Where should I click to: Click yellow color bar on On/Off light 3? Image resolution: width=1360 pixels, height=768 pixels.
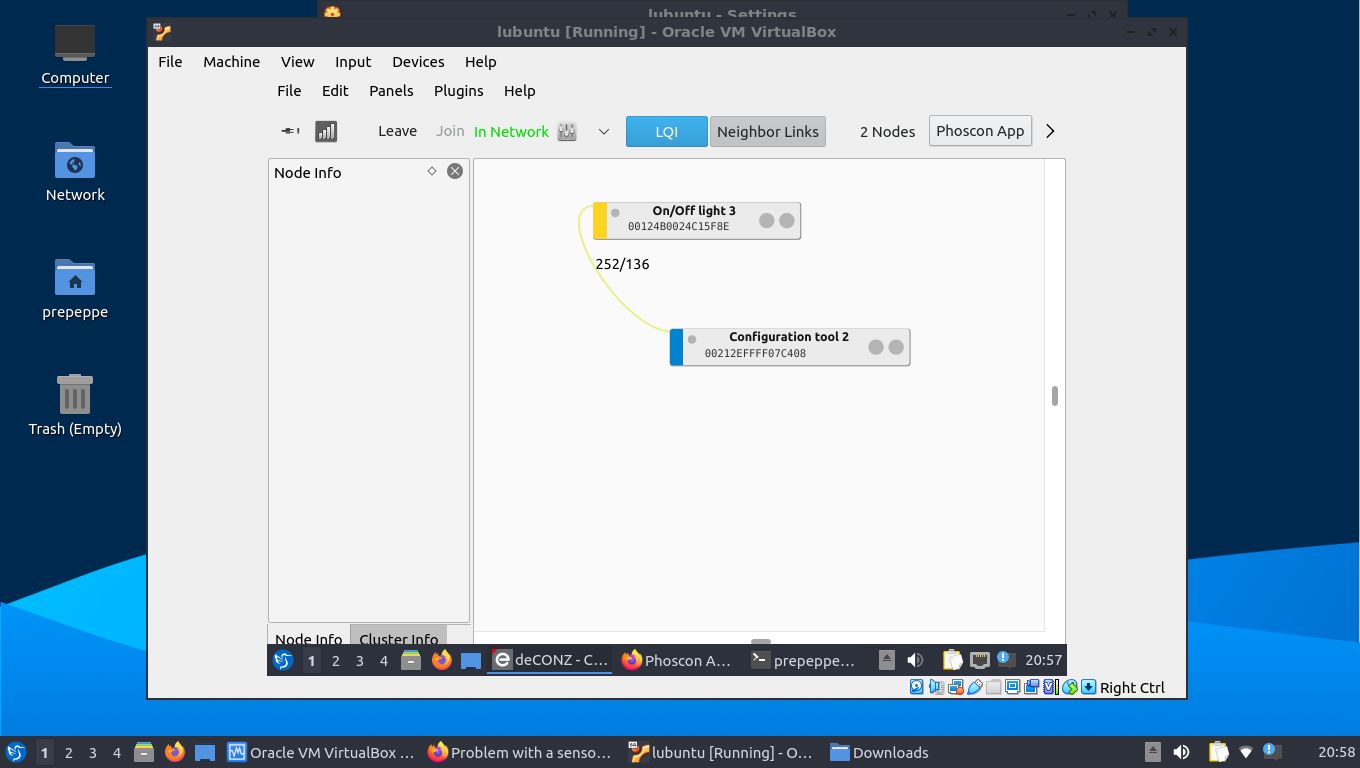600,220
